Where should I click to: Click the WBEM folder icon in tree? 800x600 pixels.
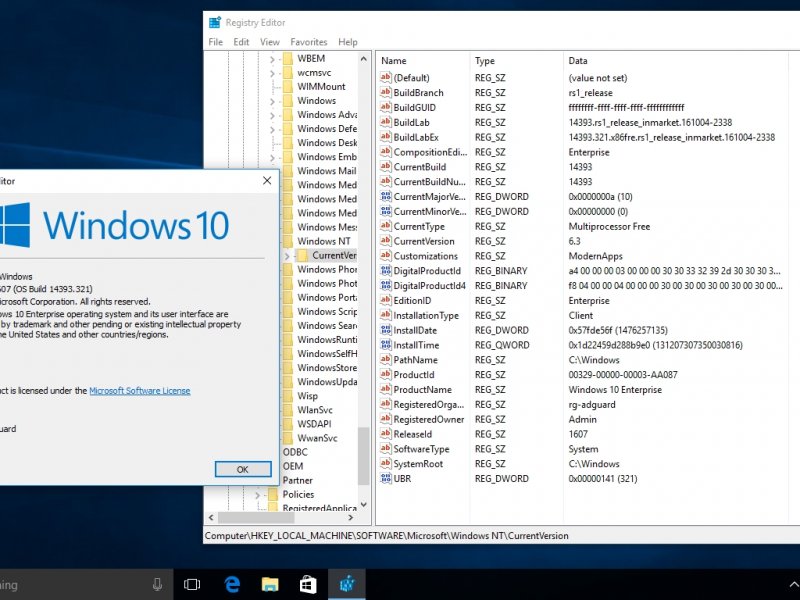[x=288, y=58]
